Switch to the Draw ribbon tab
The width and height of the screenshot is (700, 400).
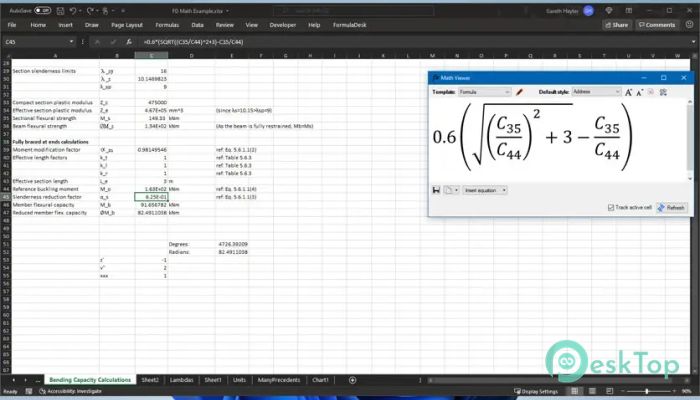pyautogui.click(x=92, y=25)
